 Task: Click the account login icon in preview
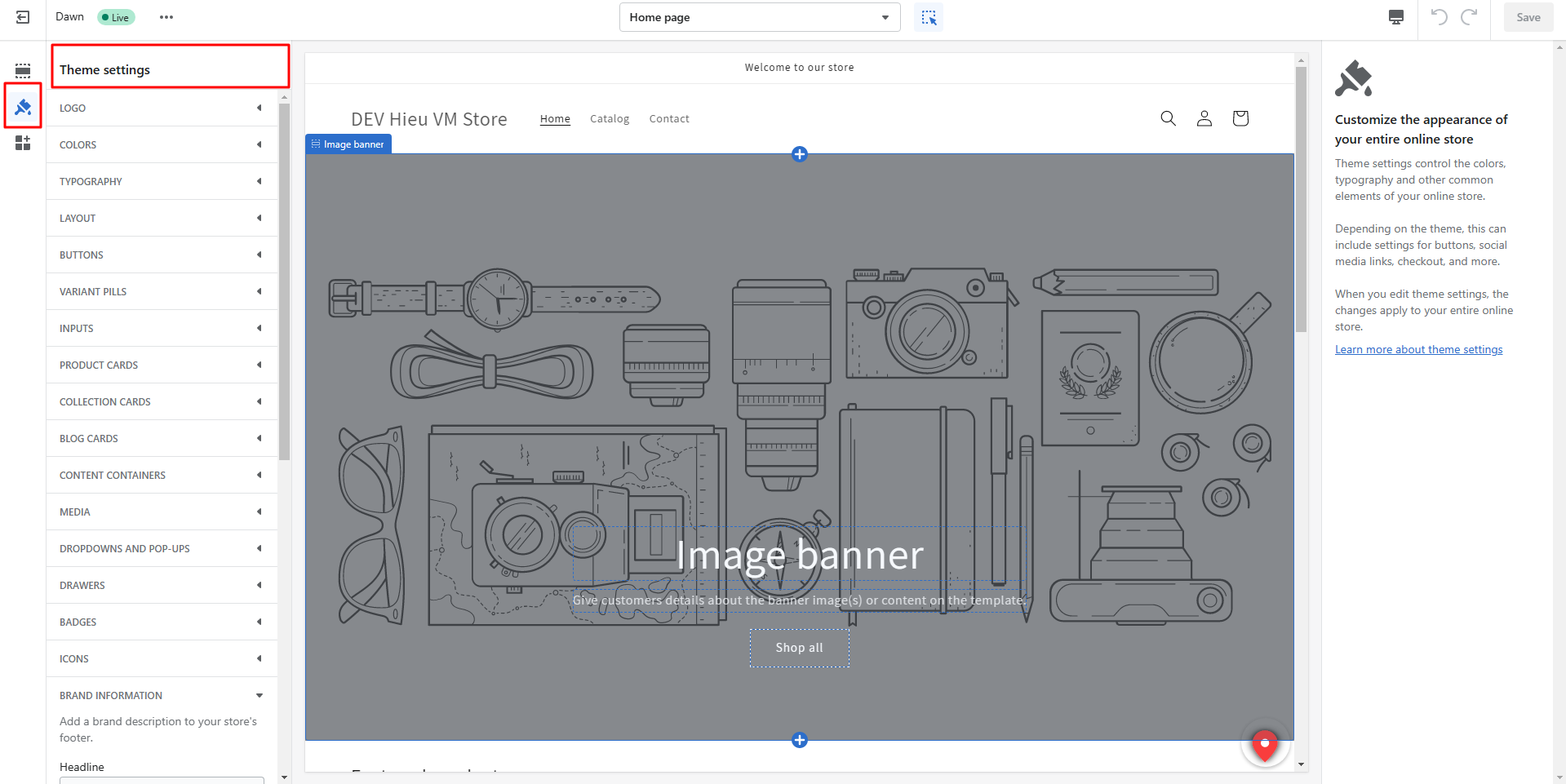coord(1204,118)
